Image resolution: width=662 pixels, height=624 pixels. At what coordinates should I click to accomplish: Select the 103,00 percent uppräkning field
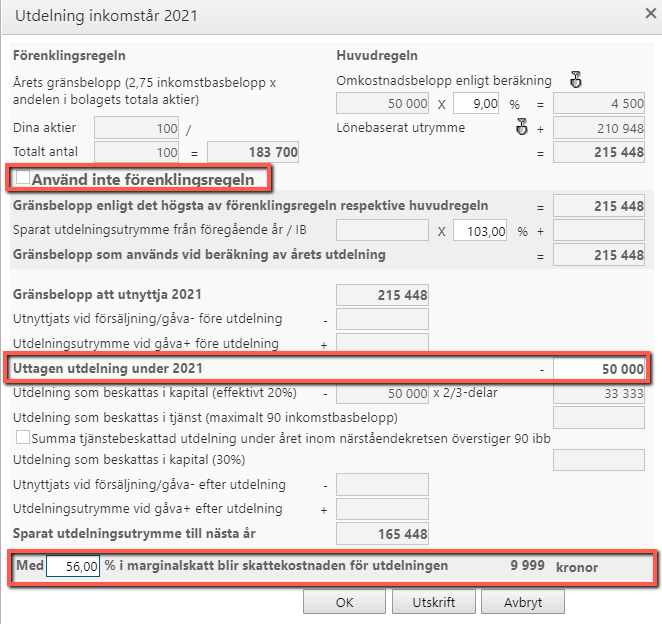480,231
